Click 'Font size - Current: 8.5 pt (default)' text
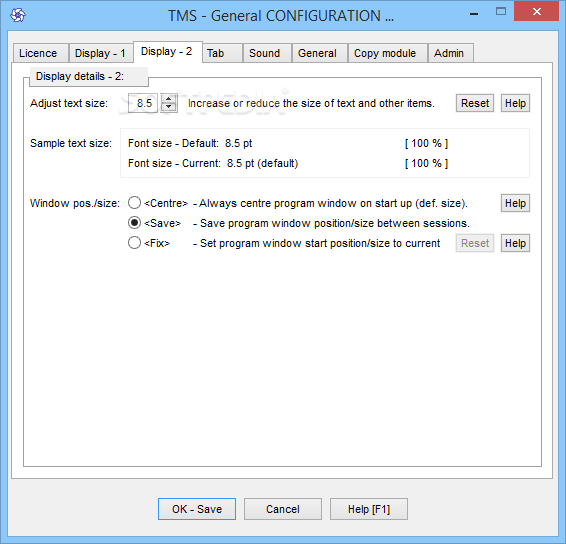This screenshot has height=544, width=566. 213,163
